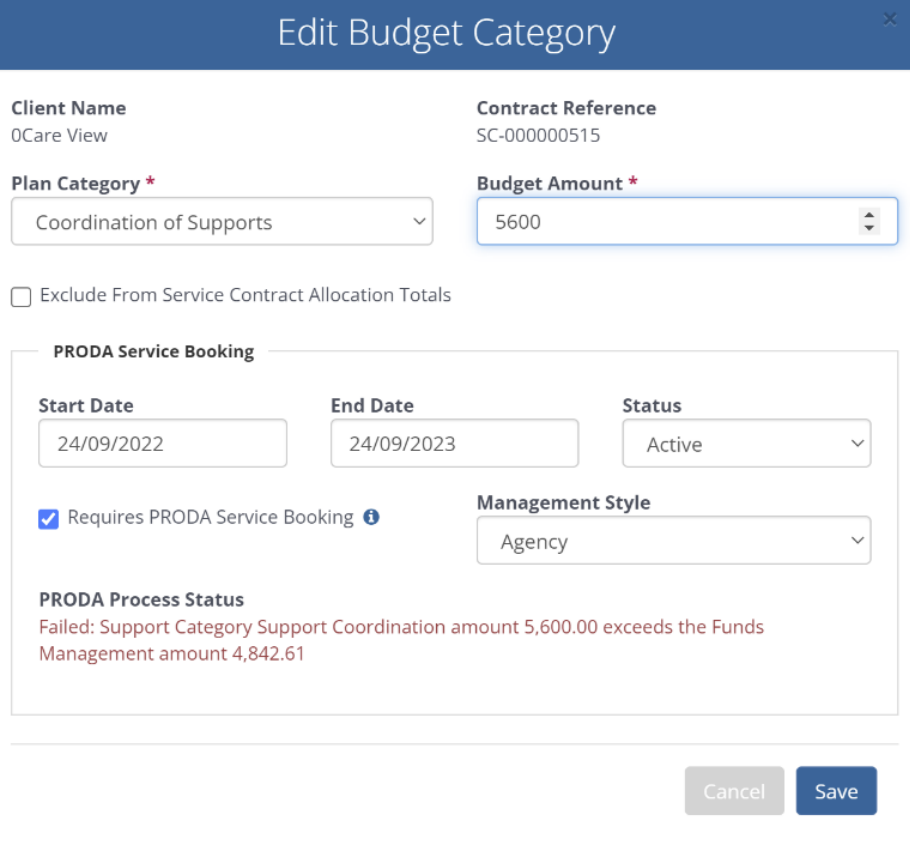This screenshot has width=910, height=841.
Task: Click the Plan Category dropdown chevron
Action: 419,221
